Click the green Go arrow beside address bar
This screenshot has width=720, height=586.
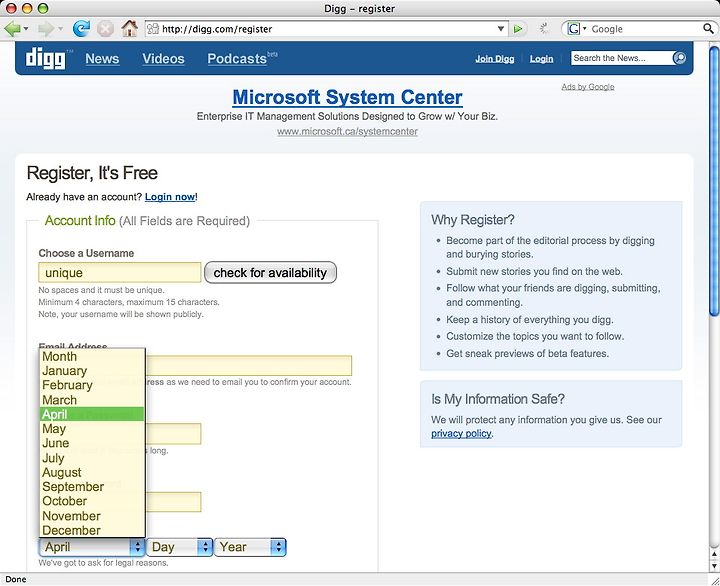click(518, 29)
